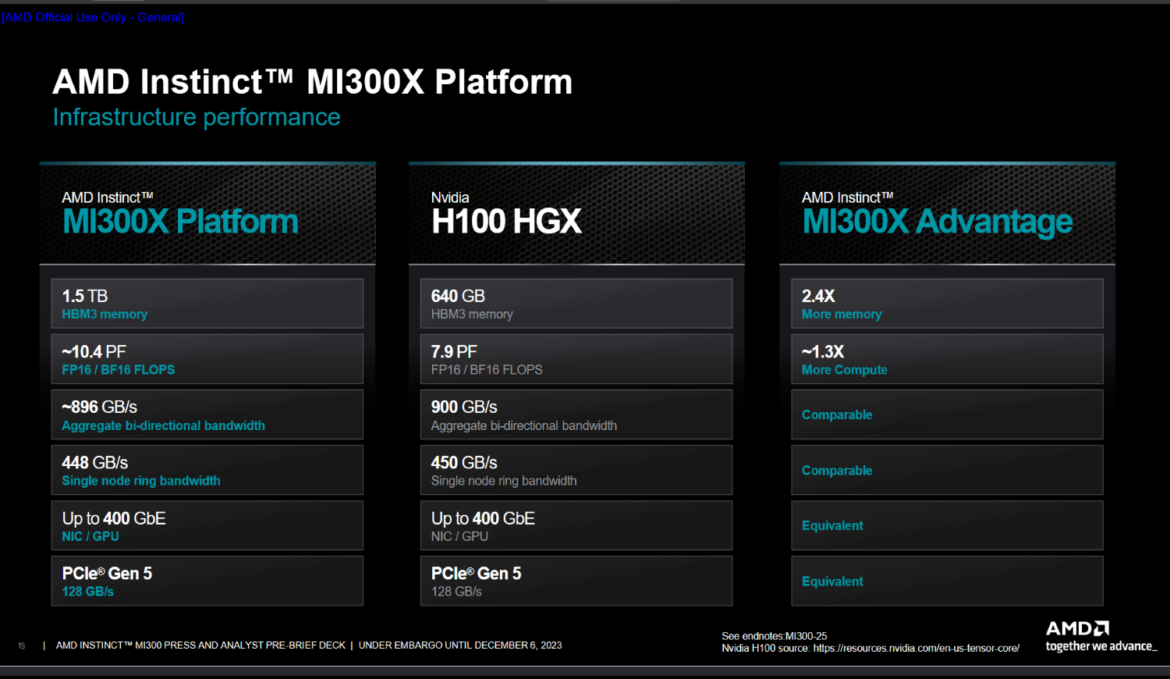Select the '450 GB/s' single node ring cell

[x=576, y=470]
